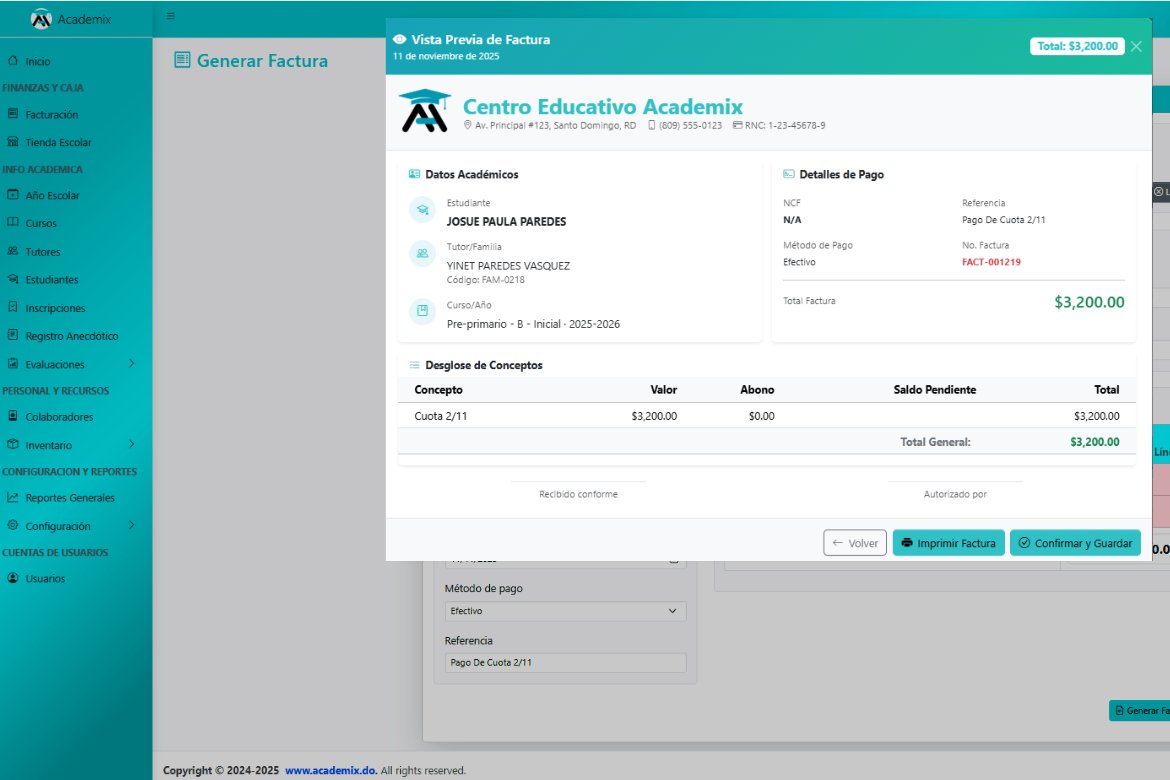Go back with the Volver button
Image resolution: width=1170 pixels, height=780 pixels.
(854, 543)
